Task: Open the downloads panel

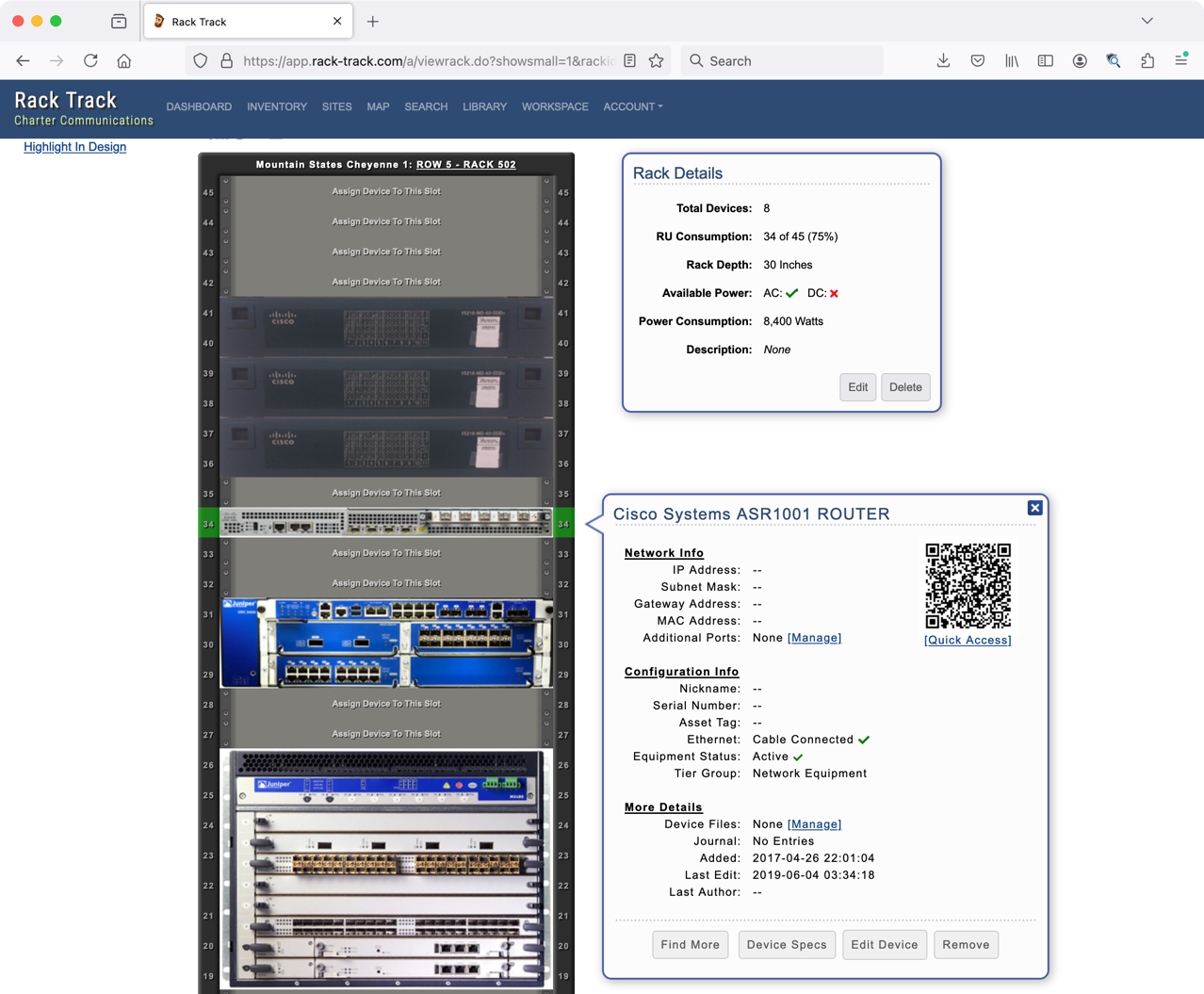Action: coord(943,60)
